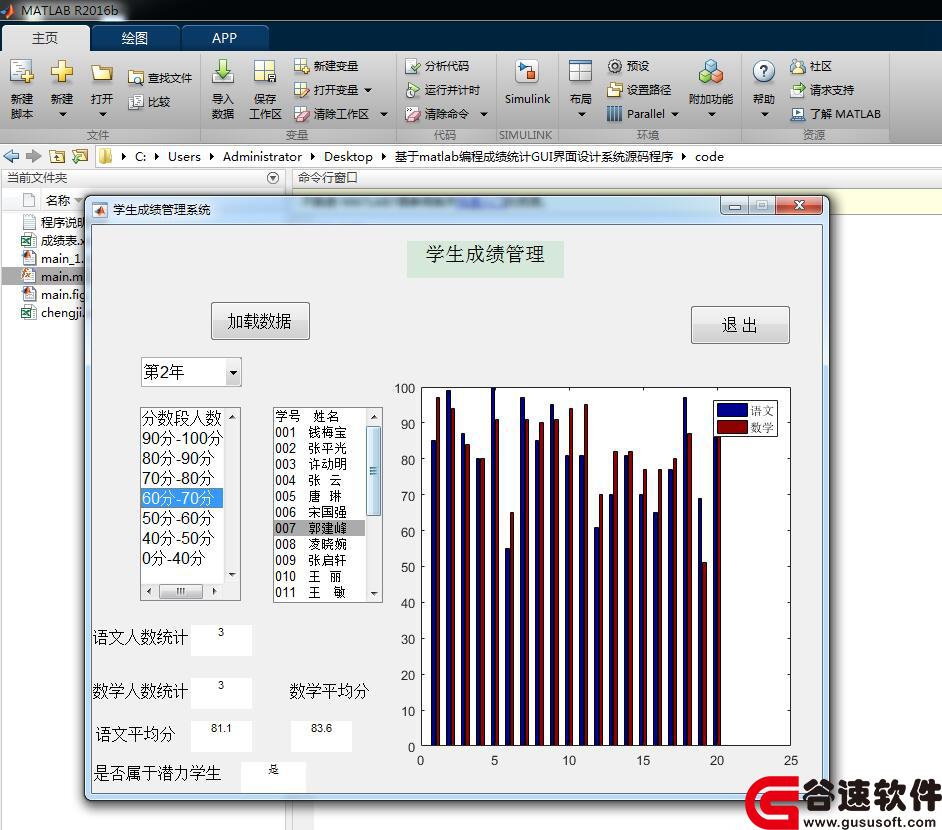Click the 数学平均分 value field showing 83.6
942x830 pixels.
[321, 736]
